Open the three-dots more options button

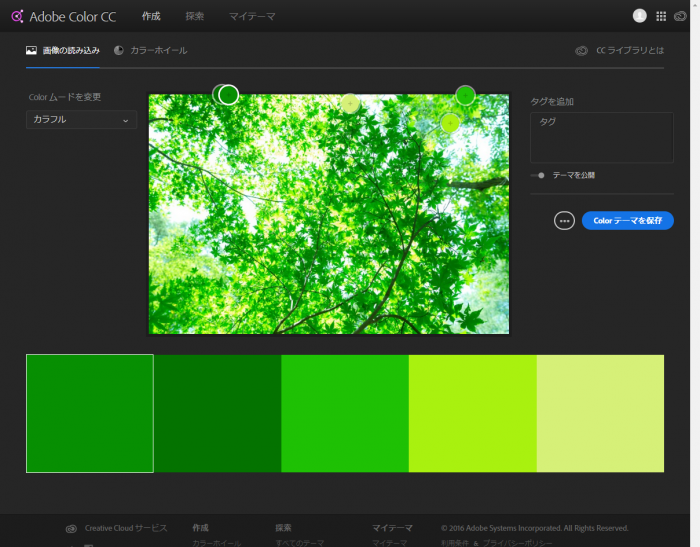(564, 220)
